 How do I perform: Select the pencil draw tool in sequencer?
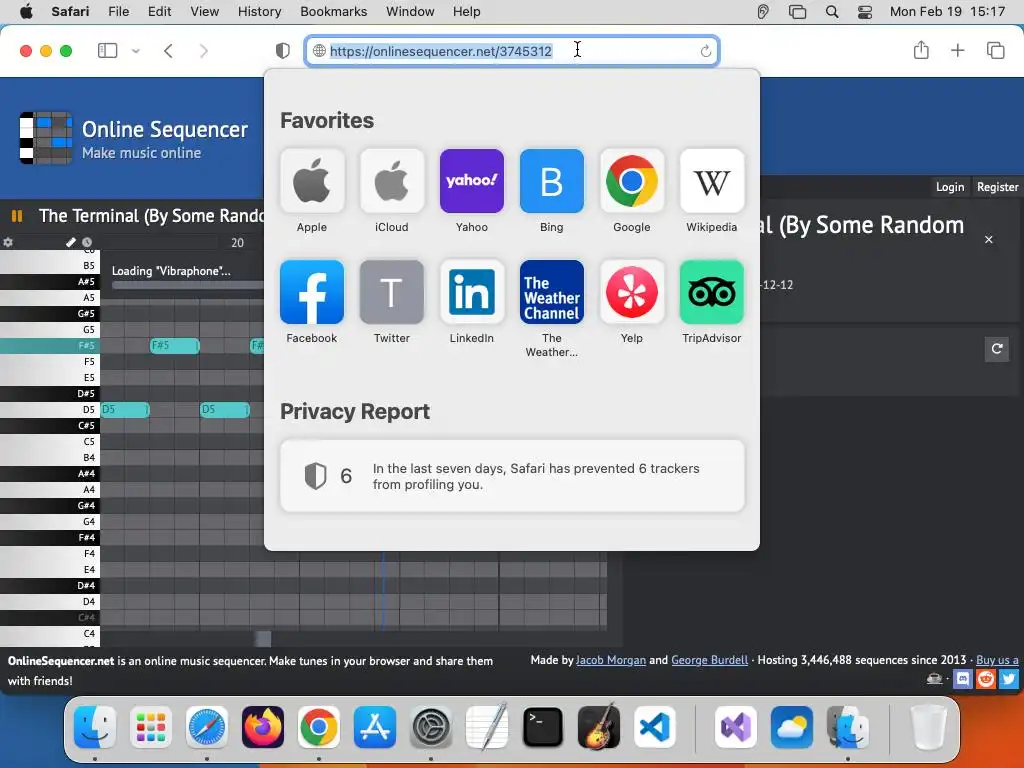tap(71, 242)
